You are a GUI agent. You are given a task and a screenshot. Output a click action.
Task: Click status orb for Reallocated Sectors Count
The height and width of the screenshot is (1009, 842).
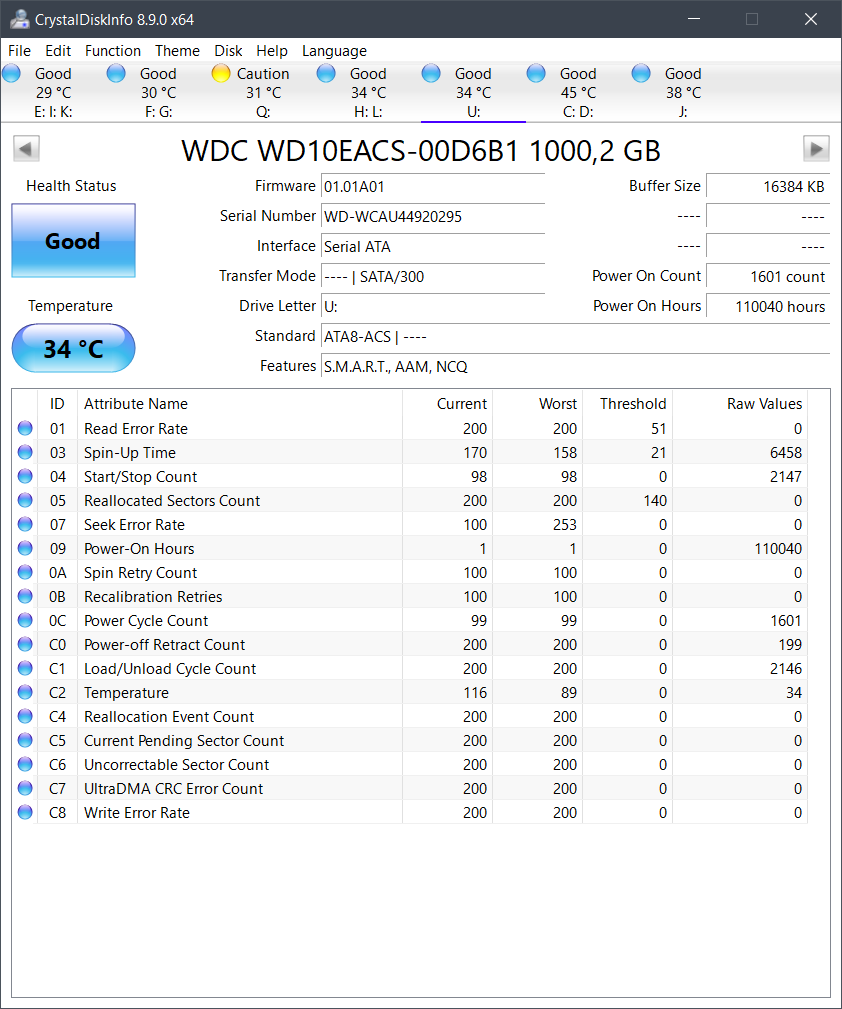point(25,500)
